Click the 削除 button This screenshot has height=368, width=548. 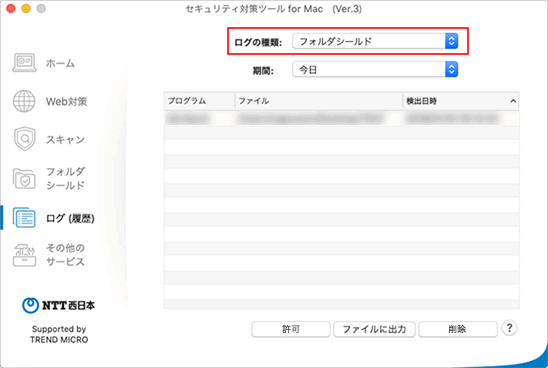(x=457, y=329)
